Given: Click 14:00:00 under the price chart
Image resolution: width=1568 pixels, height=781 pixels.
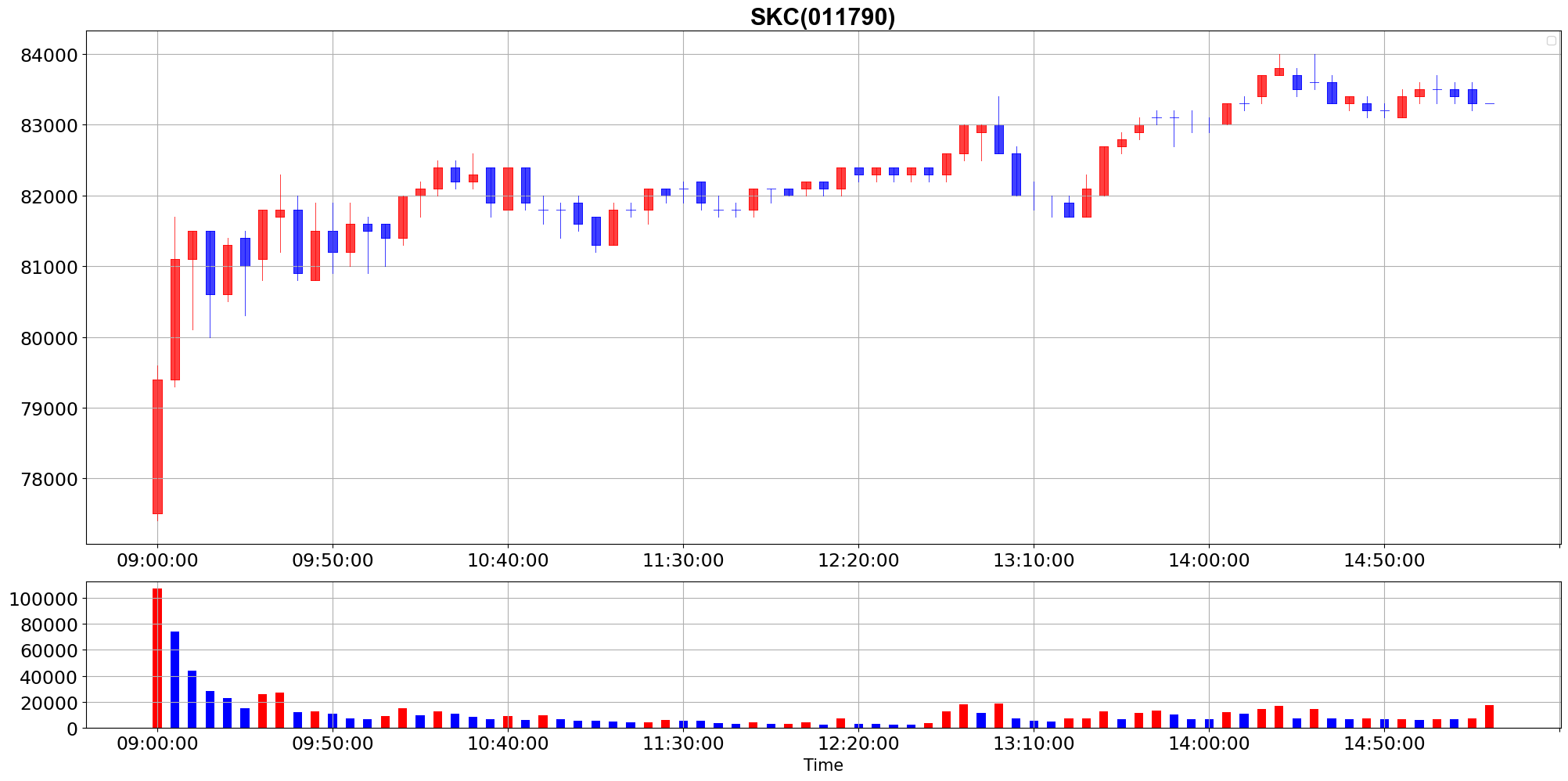Looking at the screenshot, I should (1209, 560).
